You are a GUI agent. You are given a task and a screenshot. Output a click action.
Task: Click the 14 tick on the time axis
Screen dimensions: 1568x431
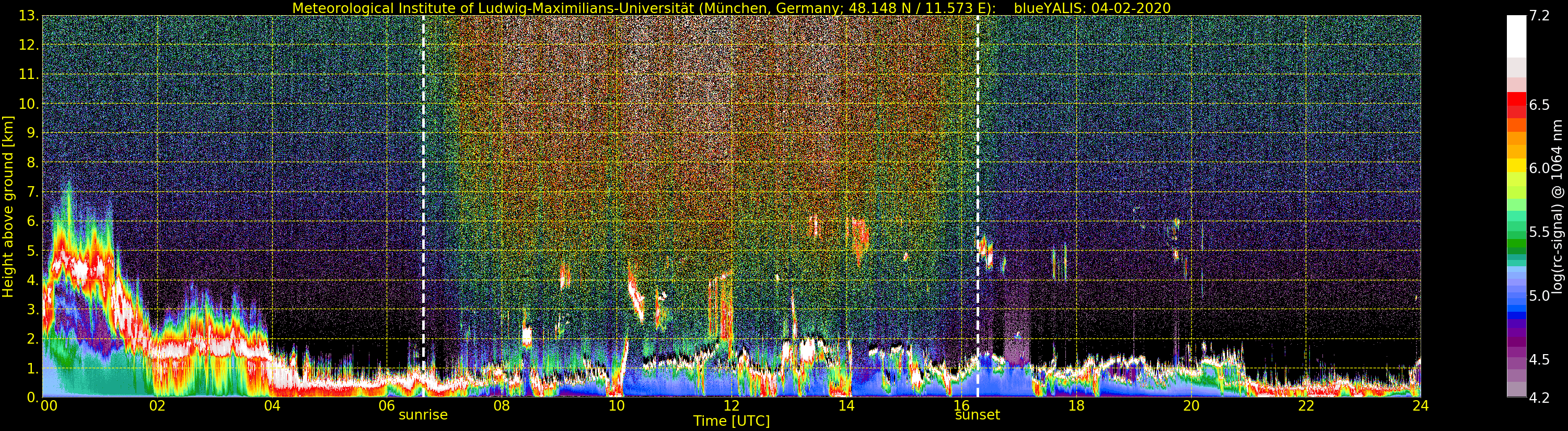846,405
